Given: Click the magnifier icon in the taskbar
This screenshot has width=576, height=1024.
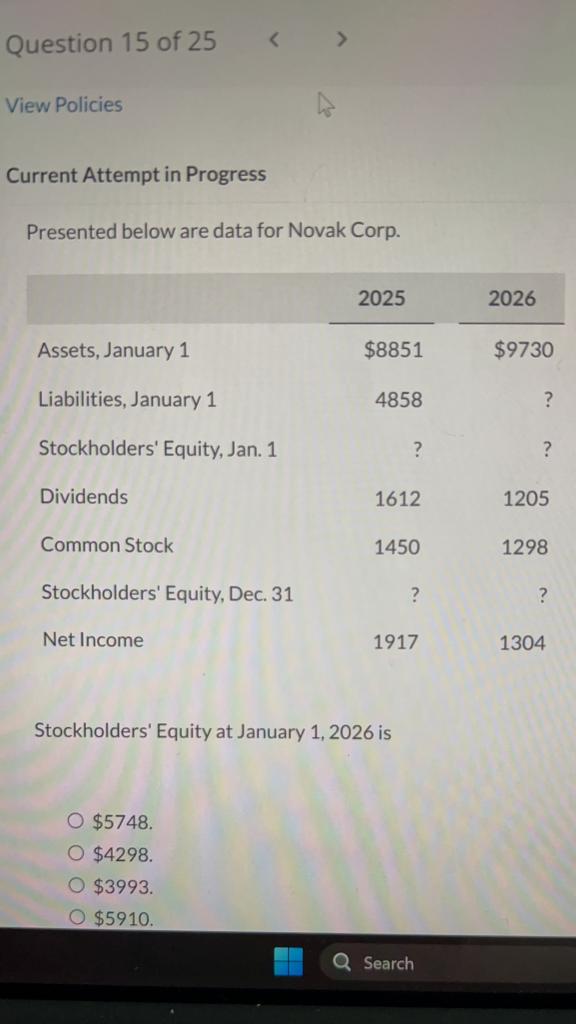Looking at the screenshot, I should [x=341, y=962].
